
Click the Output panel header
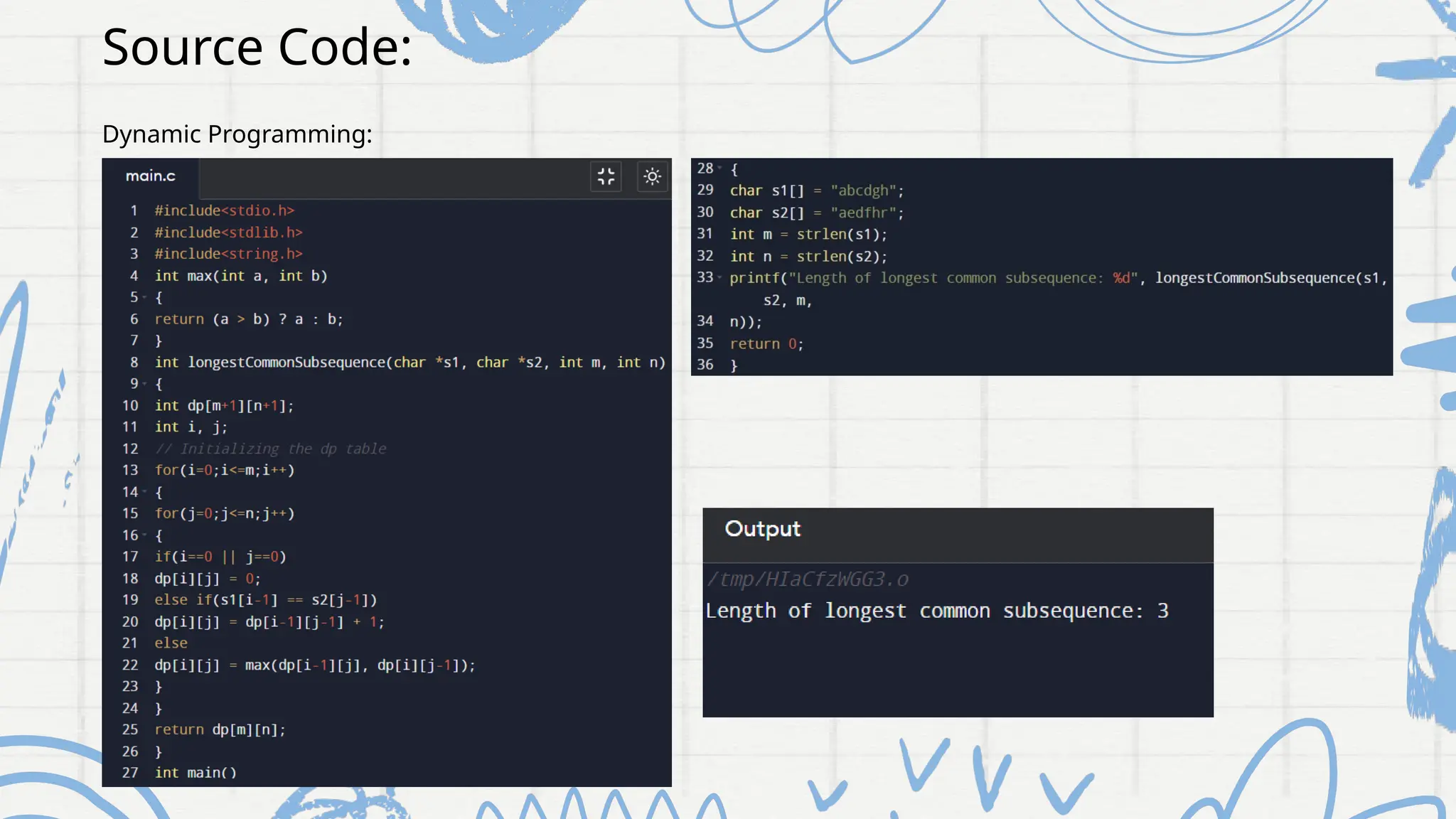tap(762, 529)
